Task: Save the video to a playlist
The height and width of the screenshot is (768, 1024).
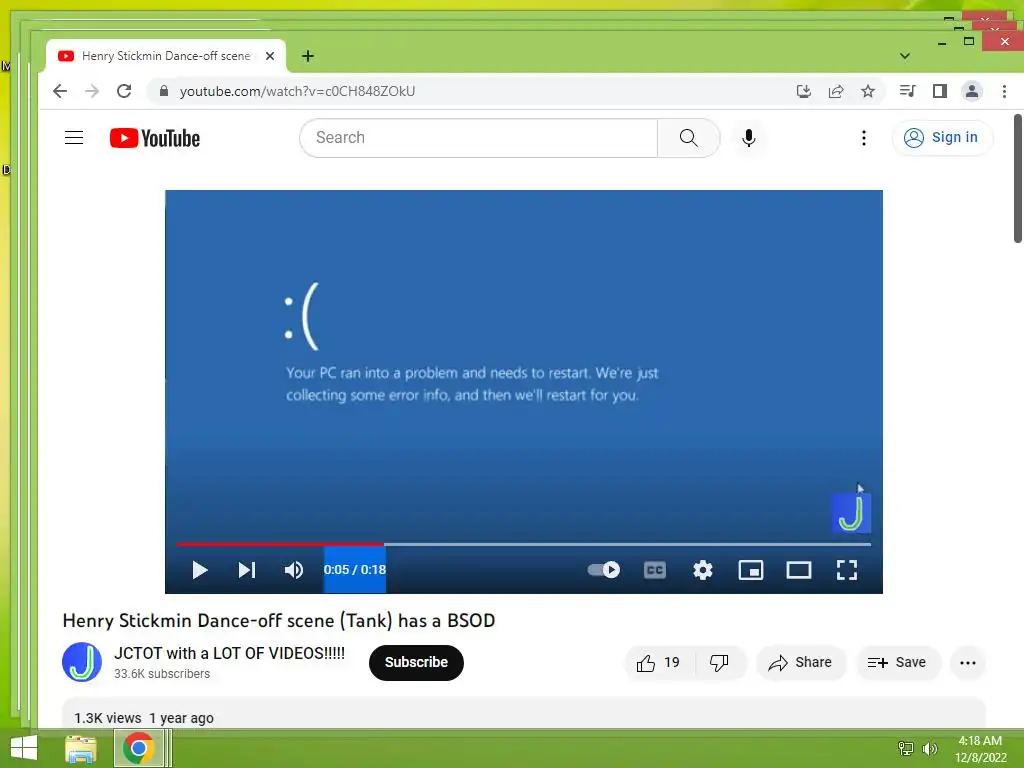Action: point(897,663)
